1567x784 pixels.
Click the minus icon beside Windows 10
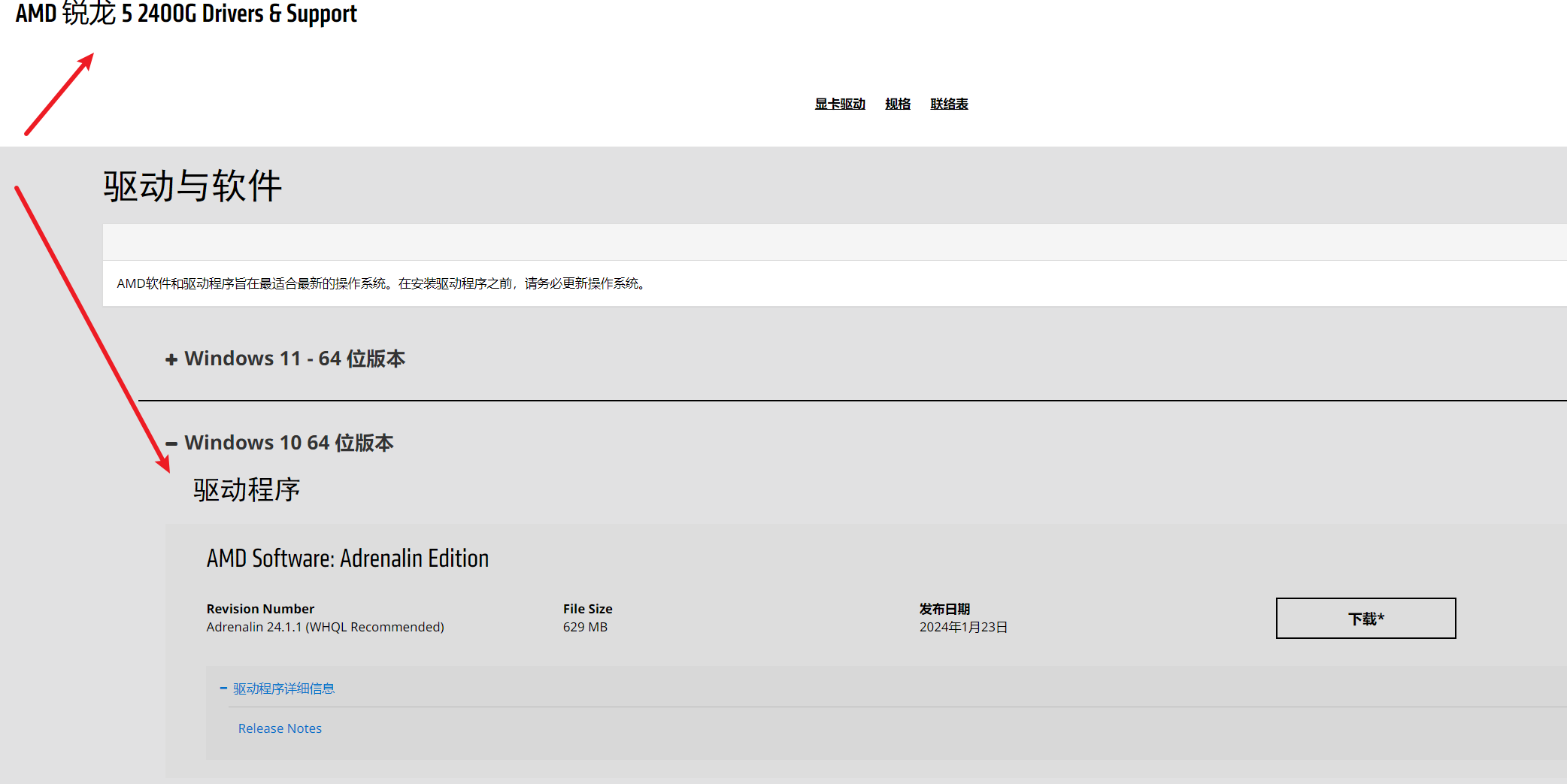171,443
